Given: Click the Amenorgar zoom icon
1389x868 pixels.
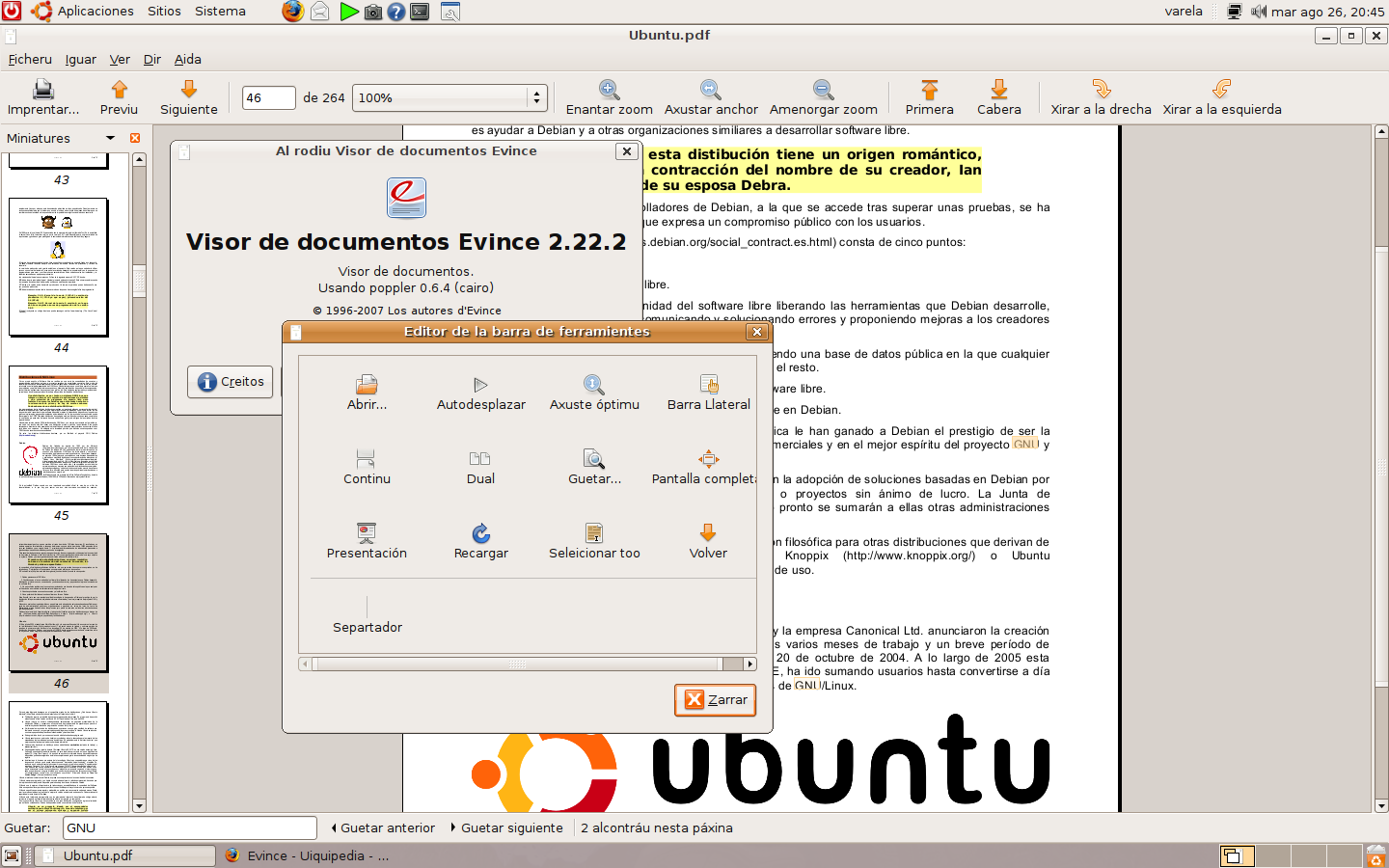Looking at the screenshot, I should click(x=823, y=90).
